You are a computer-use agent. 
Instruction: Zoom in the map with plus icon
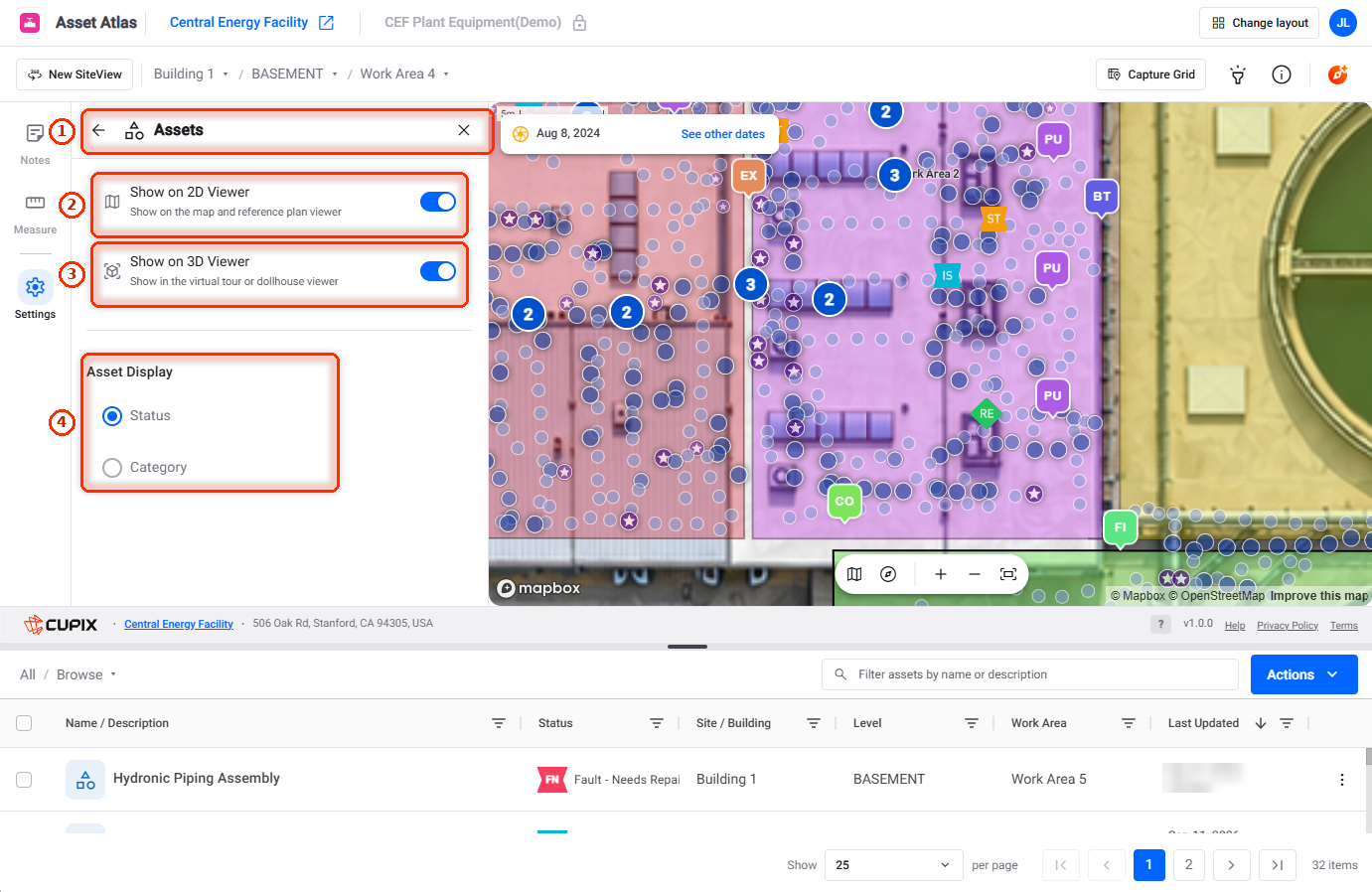pyautogui.click(x=941, y=574)
